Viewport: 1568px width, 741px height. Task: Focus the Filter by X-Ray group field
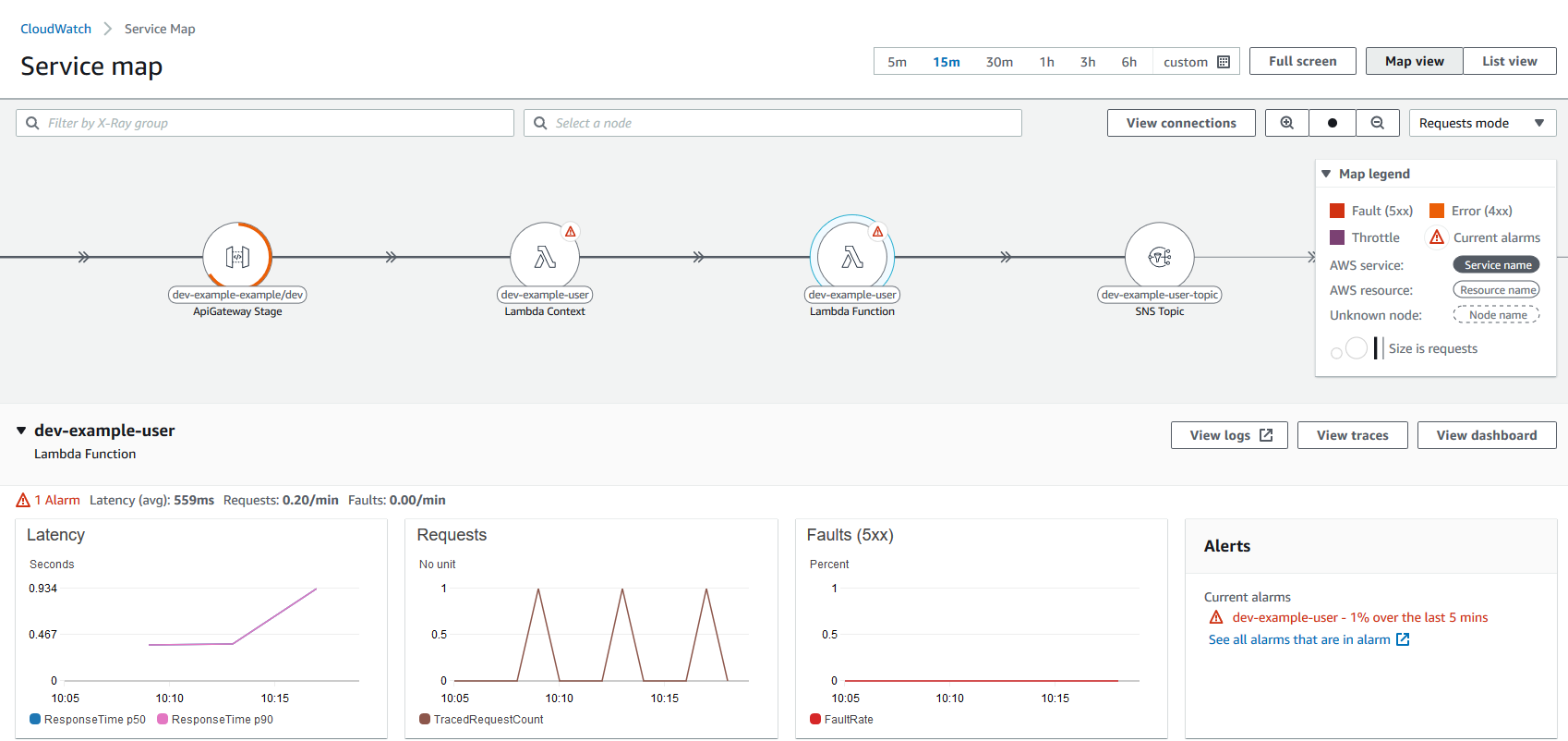265,123
